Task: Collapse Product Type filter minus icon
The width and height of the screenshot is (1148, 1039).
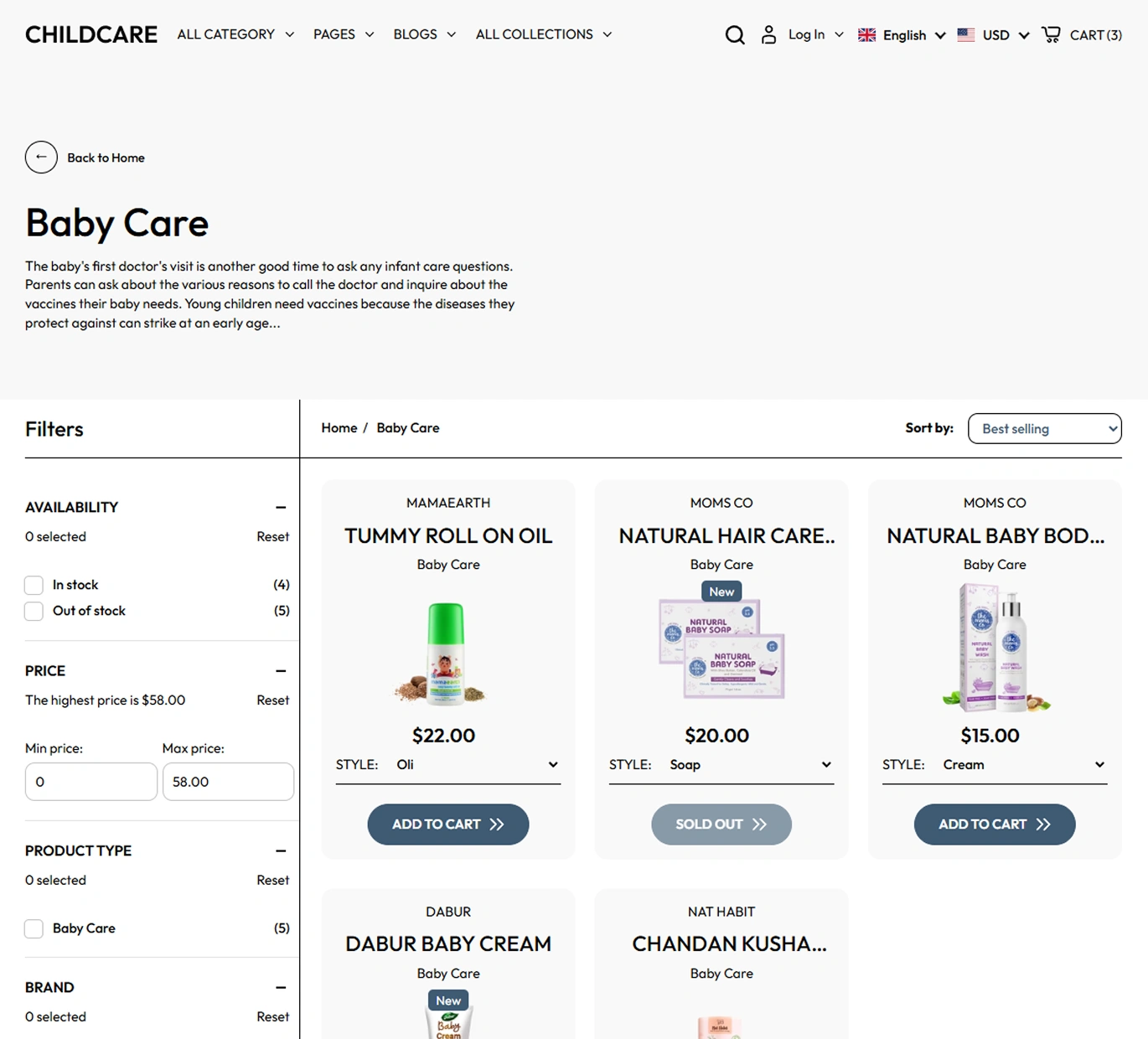Action: coord(281,850)
